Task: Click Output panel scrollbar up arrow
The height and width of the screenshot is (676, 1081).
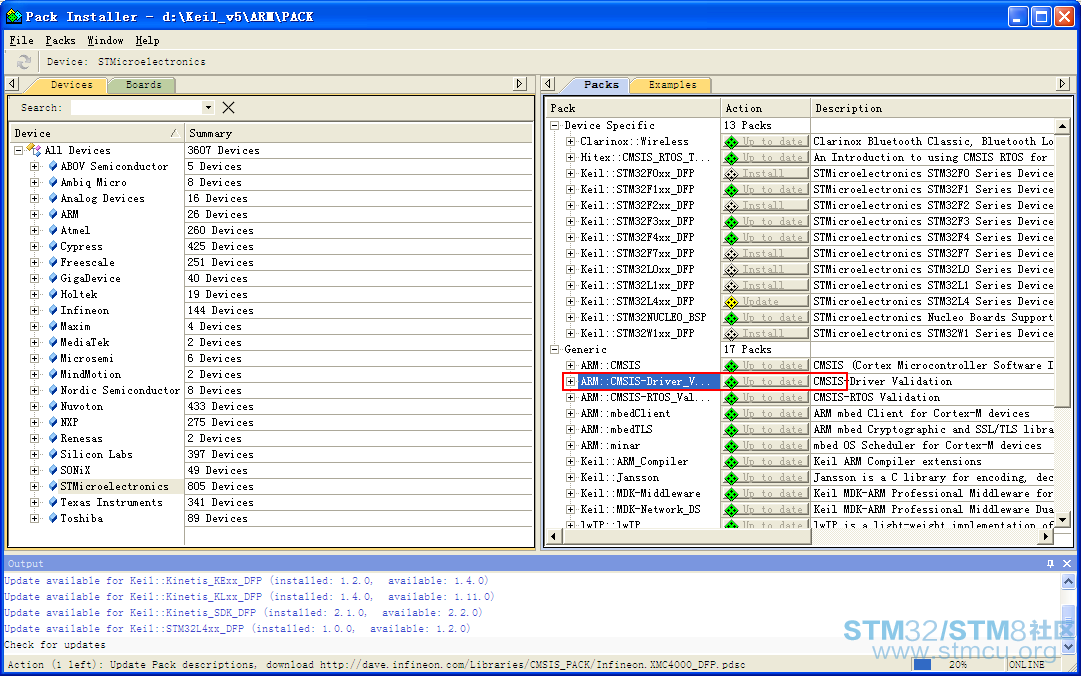Action: [x=1068, y=582]
